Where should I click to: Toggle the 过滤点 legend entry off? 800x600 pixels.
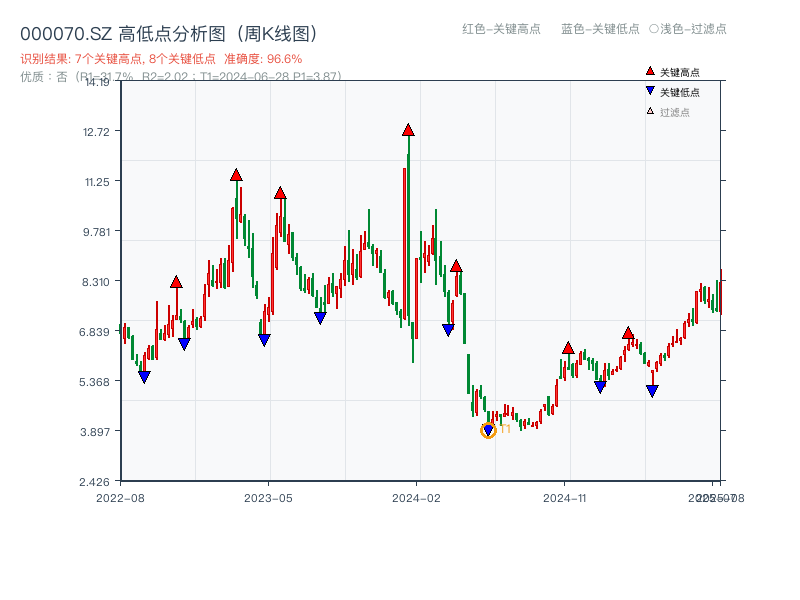click(x=668, y=112)
